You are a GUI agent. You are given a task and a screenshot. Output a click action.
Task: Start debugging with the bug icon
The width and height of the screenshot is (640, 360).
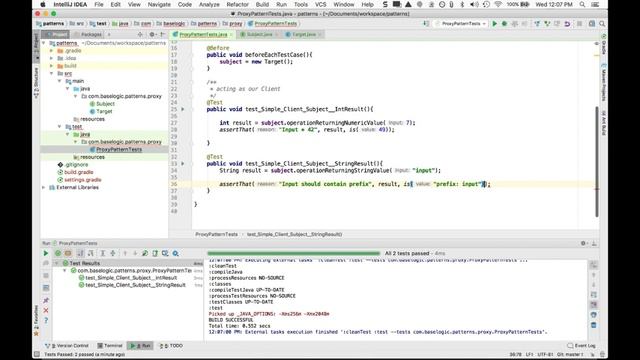pyautogui.click(x=504, y=24)
